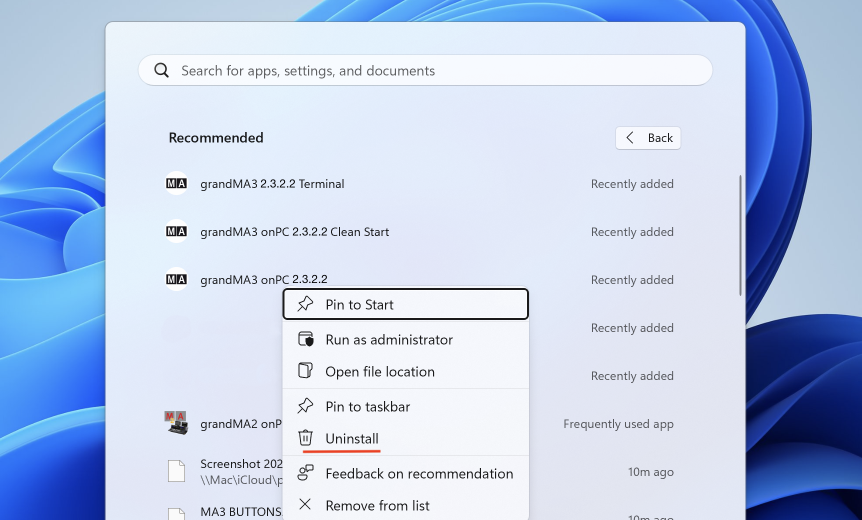
Task: Go back with the Back button
Action: [648, 138]
